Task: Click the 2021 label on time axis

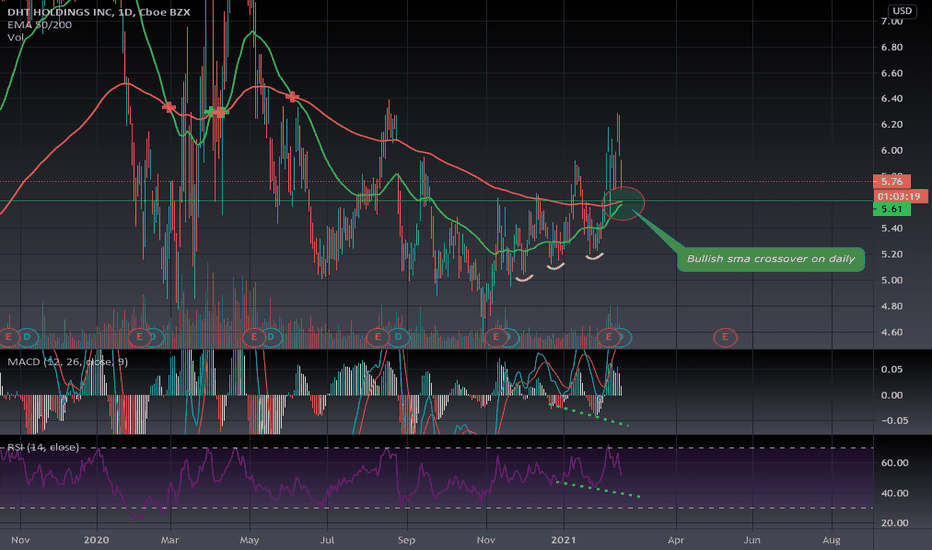Action: pos(563,540)
